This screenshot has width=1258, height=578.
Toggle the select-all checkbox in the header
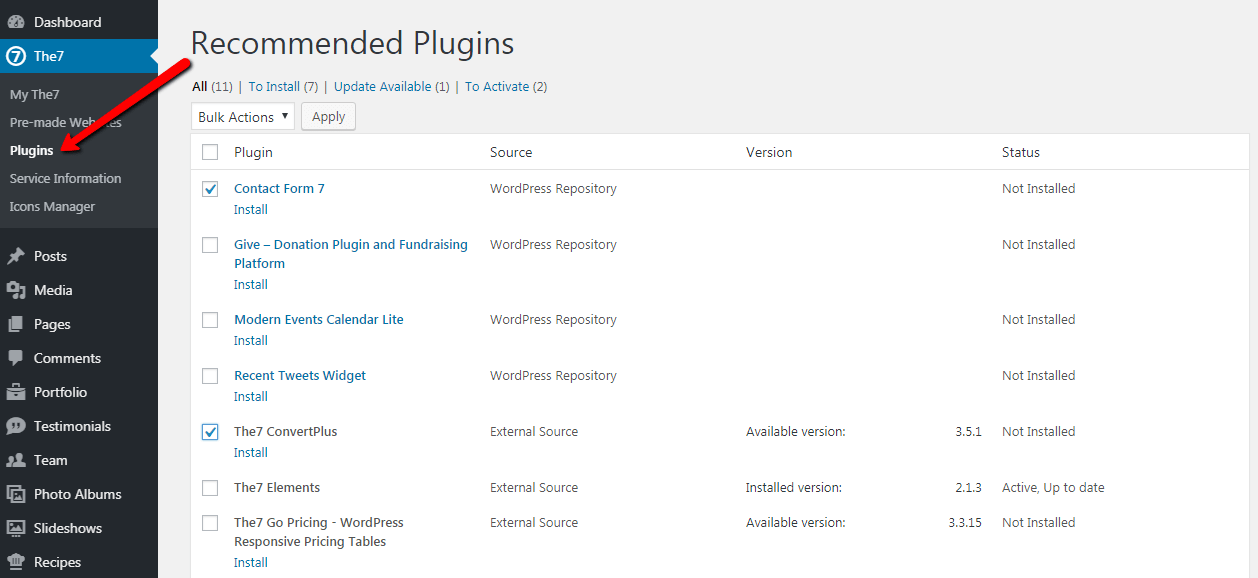click(x=209, y=151)
